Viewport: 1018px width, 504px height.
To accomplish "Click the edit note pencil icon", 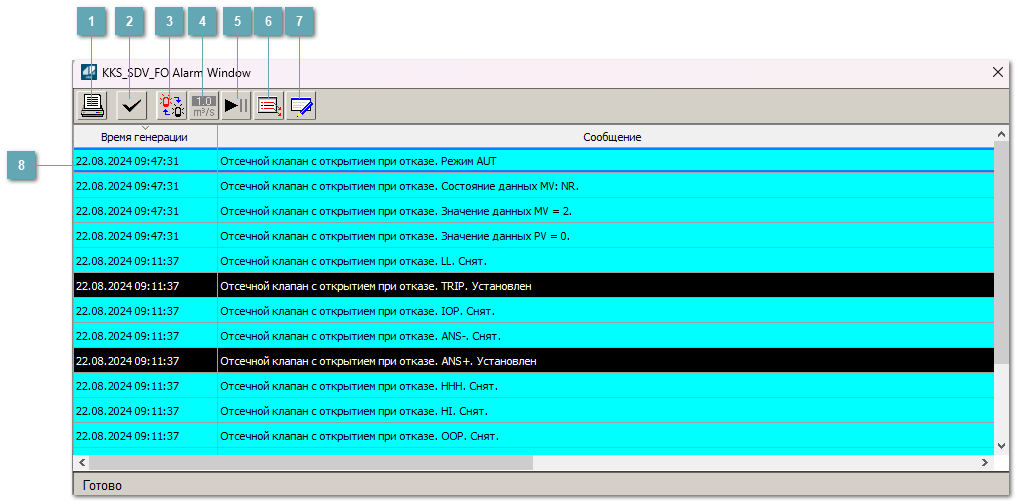I will [301, 105].
